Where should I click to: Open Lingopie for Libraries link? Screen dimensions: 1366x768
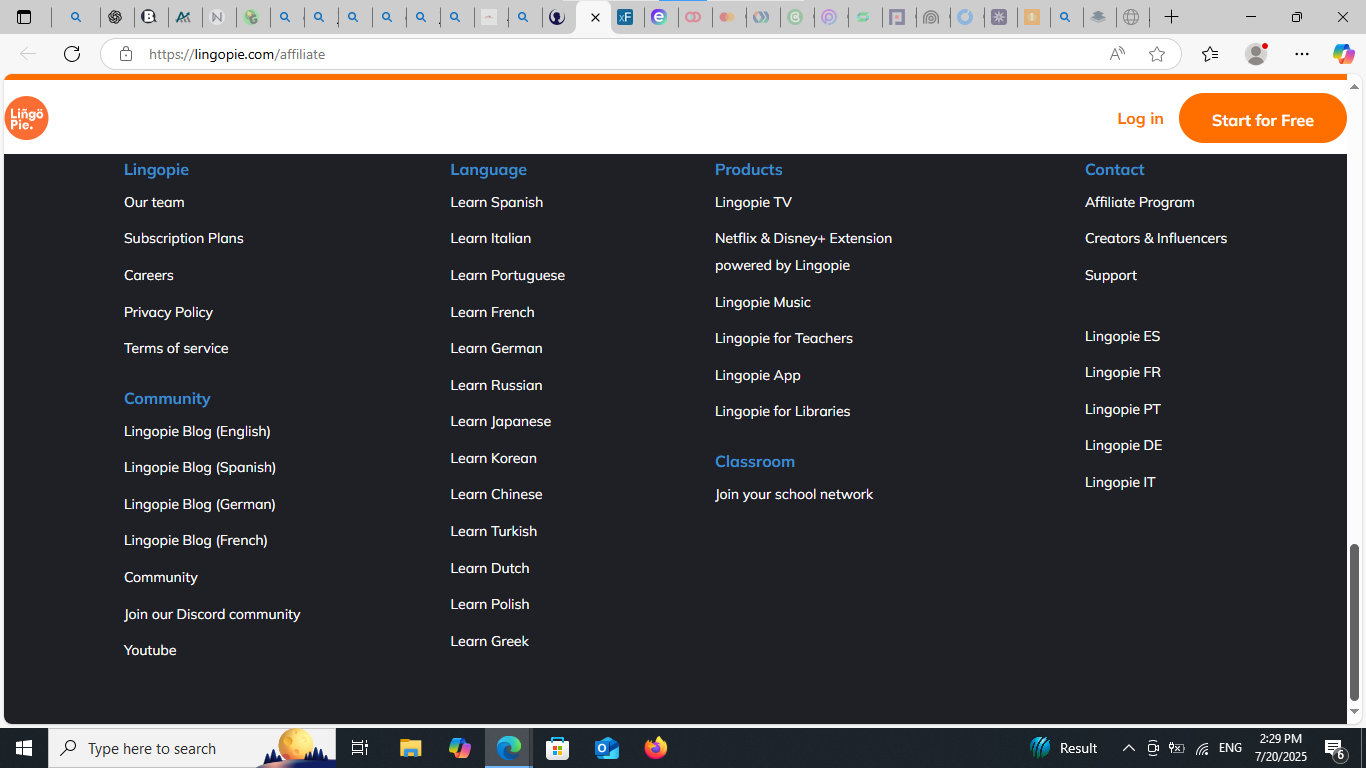tap(783, 411)
